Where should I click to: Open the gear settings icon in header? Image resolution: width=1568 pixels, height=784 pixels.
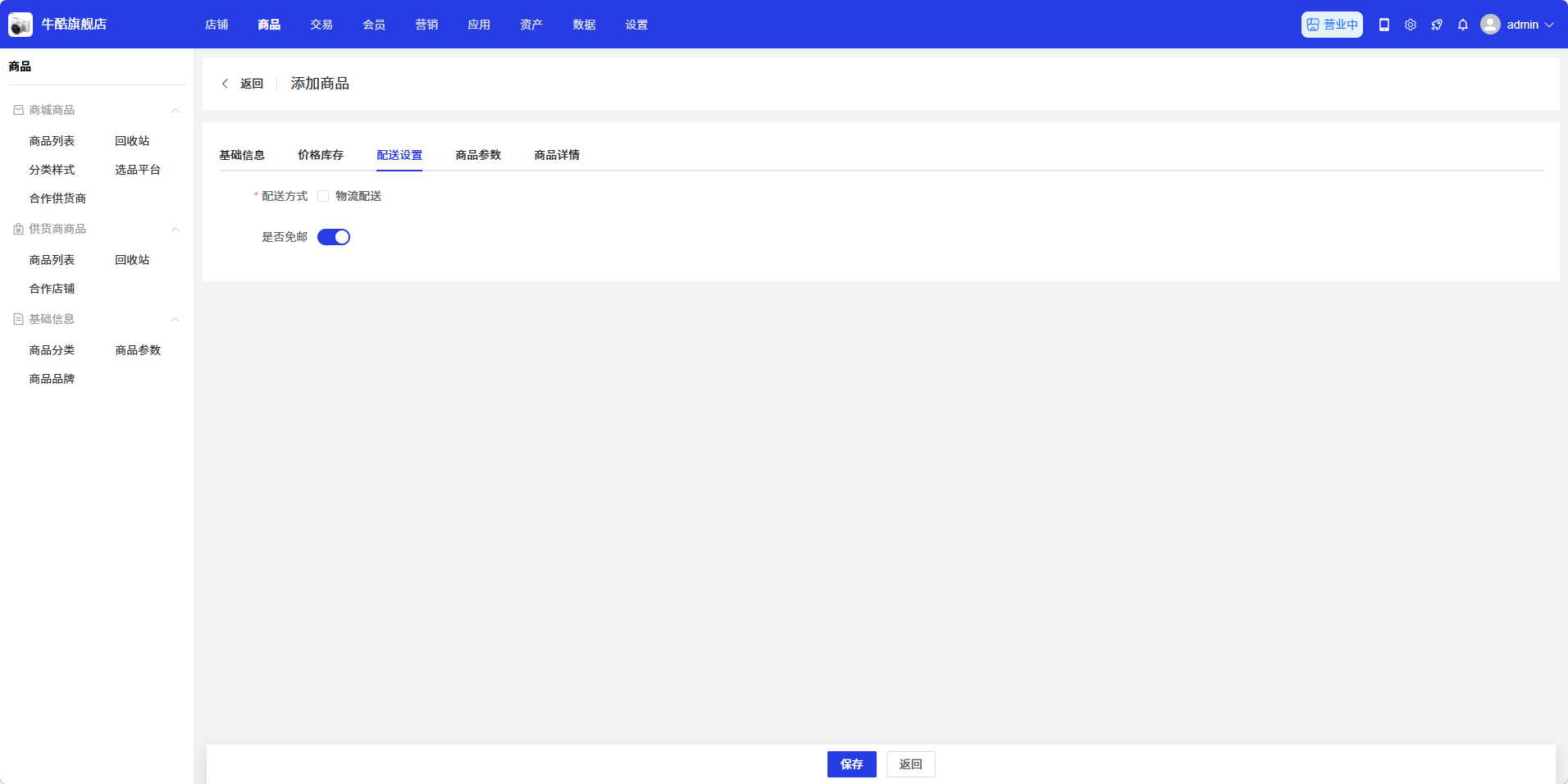[x=1411, y=25]
